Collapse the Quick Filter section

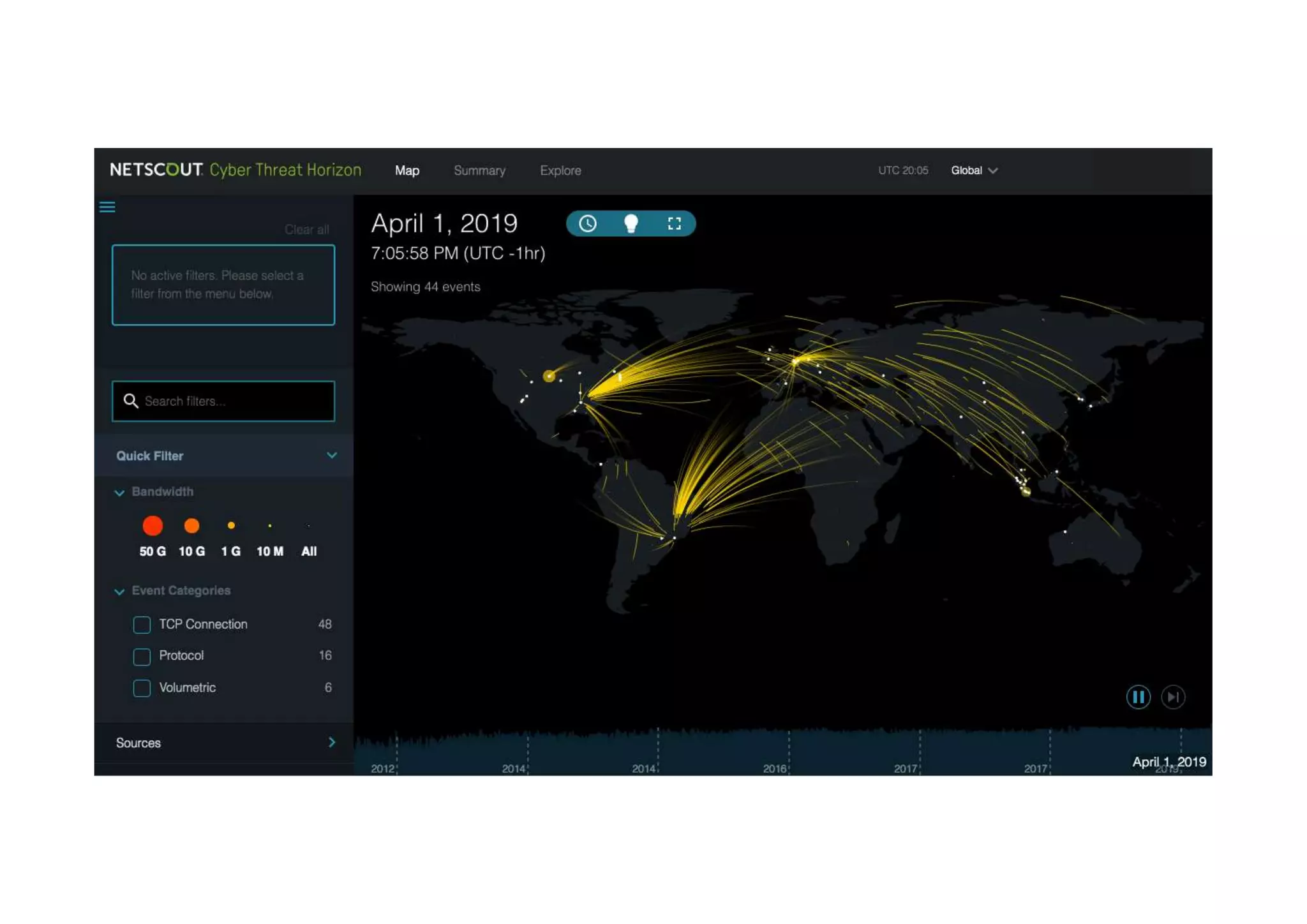(331, 456)
